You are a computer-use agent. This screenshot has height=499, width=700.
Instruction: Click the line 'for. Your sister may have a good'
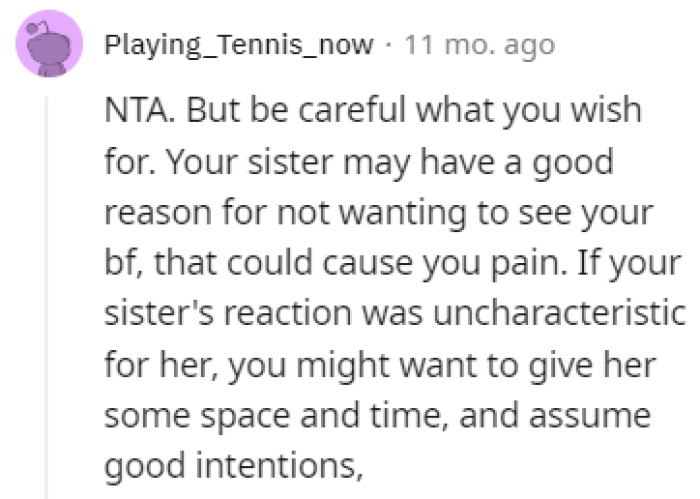click(x=359, y=162)
